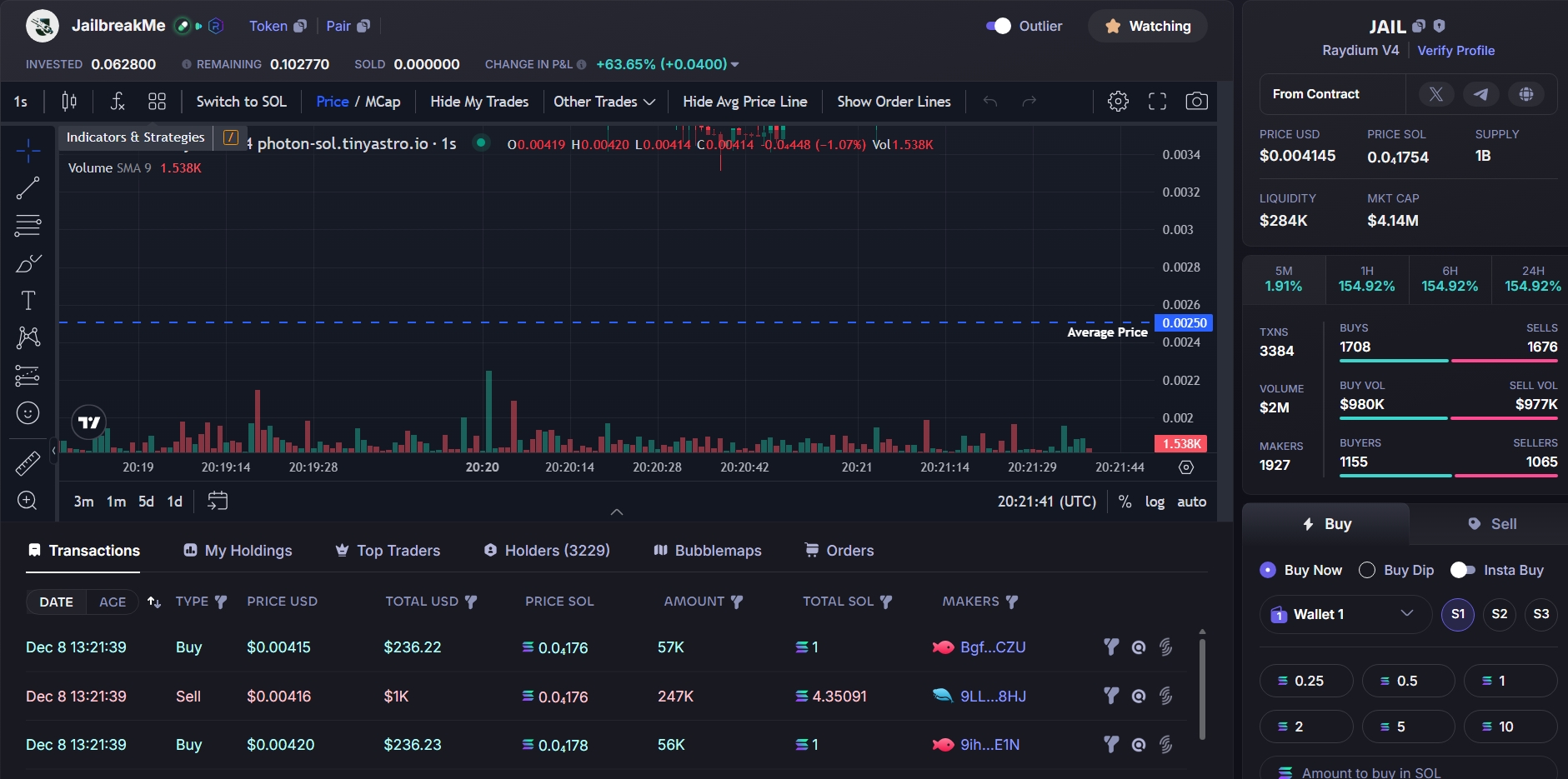1568x779 pixels.
Task: Select the text annotation tool
Action: coord(28,301)
